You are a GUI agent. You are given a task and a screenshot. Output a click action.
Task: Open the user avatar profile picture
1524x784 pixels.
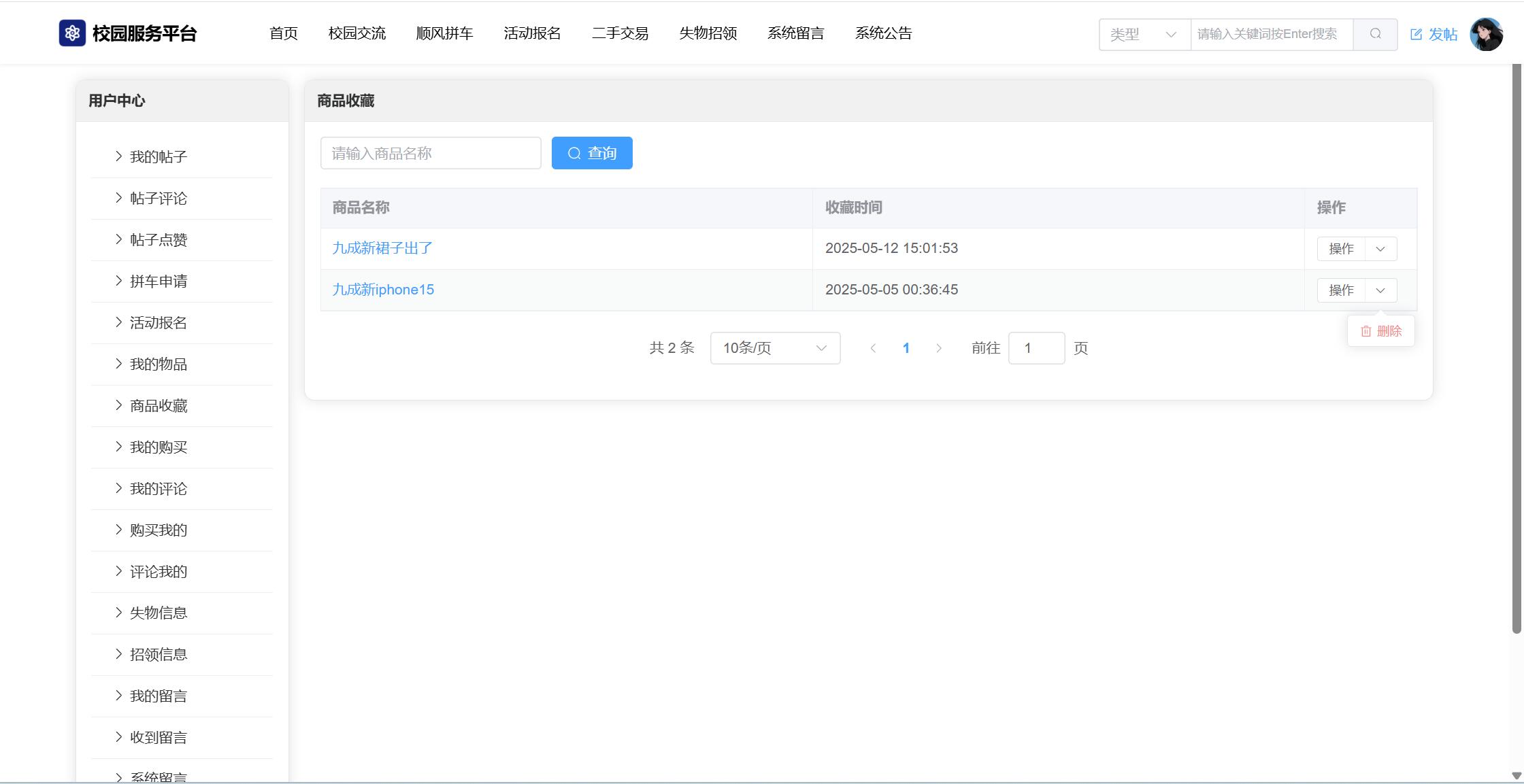pos(1486,34)
